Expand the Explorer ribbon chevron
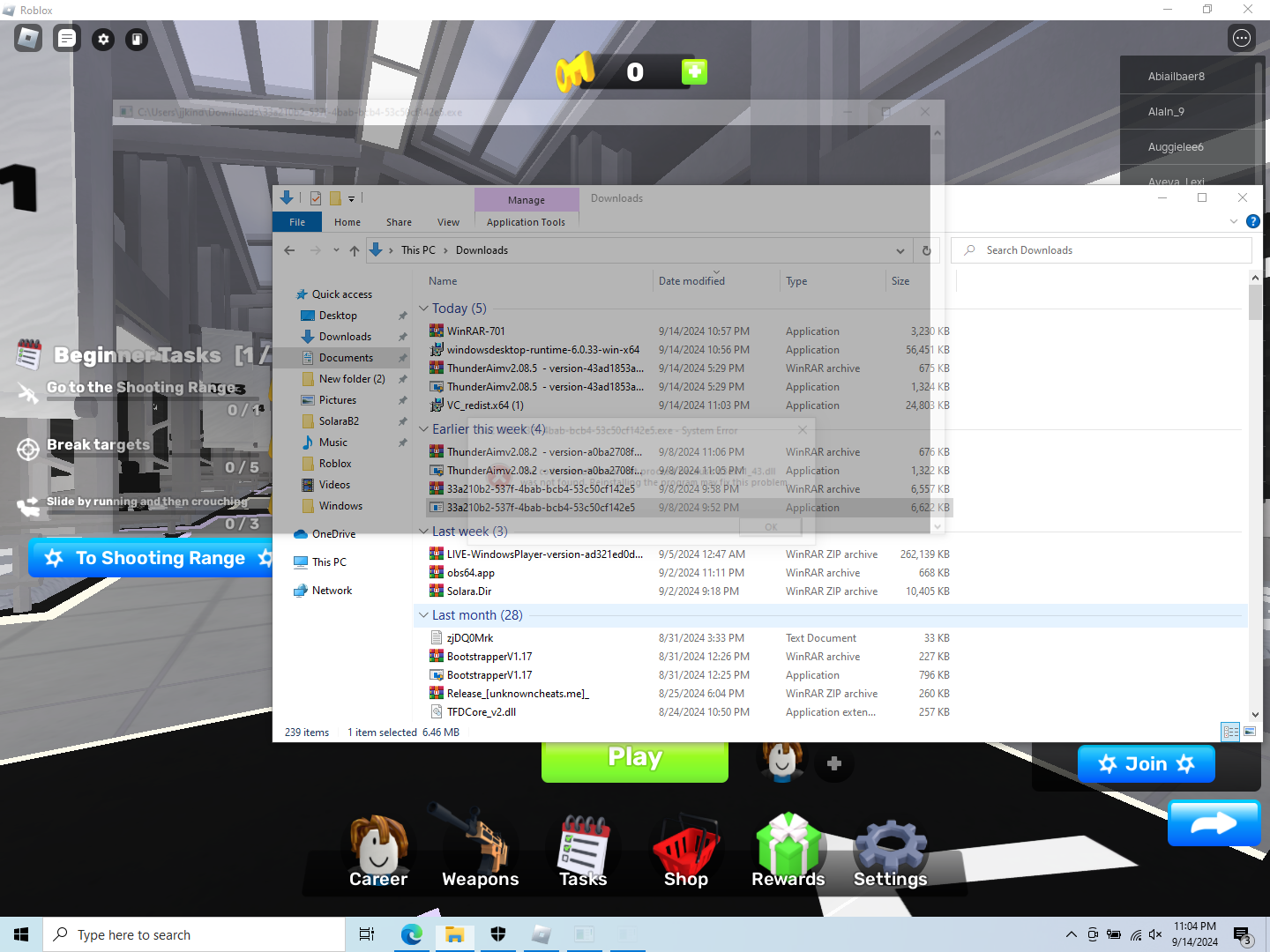The height and width of the screenshot is (952, 1270). [1234, 221]
